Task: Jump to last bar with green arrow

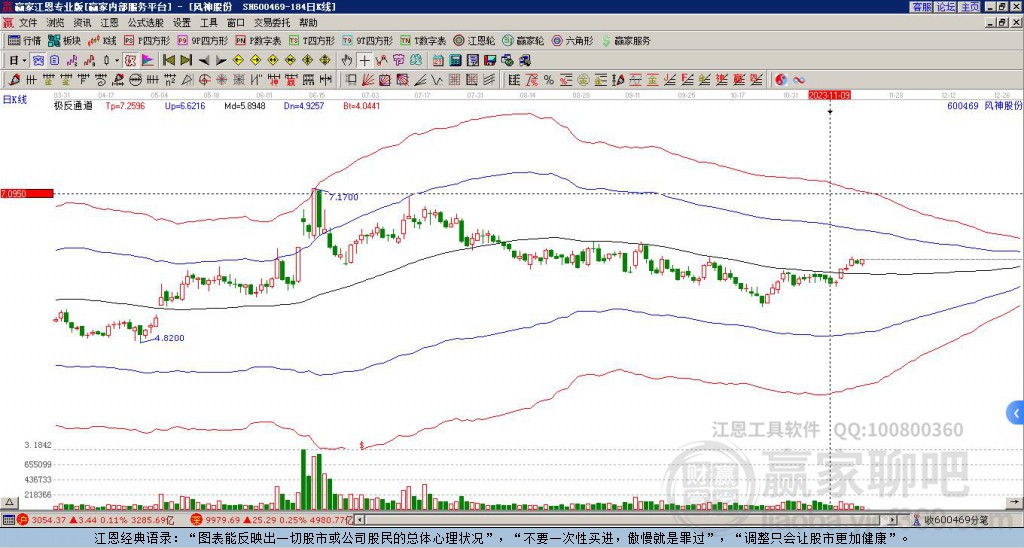Action: tap(186, 61)
